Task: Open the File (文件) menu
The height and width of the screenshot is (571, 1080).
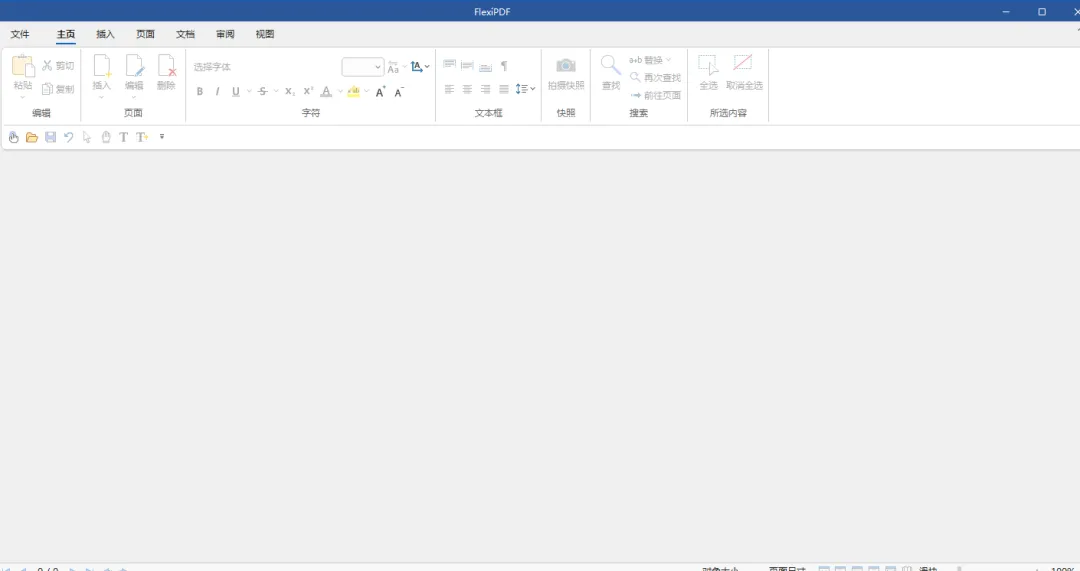Action: coord(20,34)
